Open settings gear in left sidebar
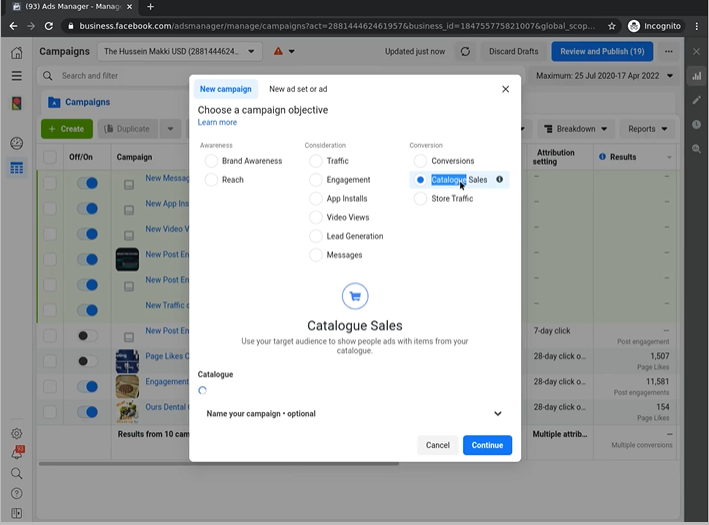 coord(17,433)
